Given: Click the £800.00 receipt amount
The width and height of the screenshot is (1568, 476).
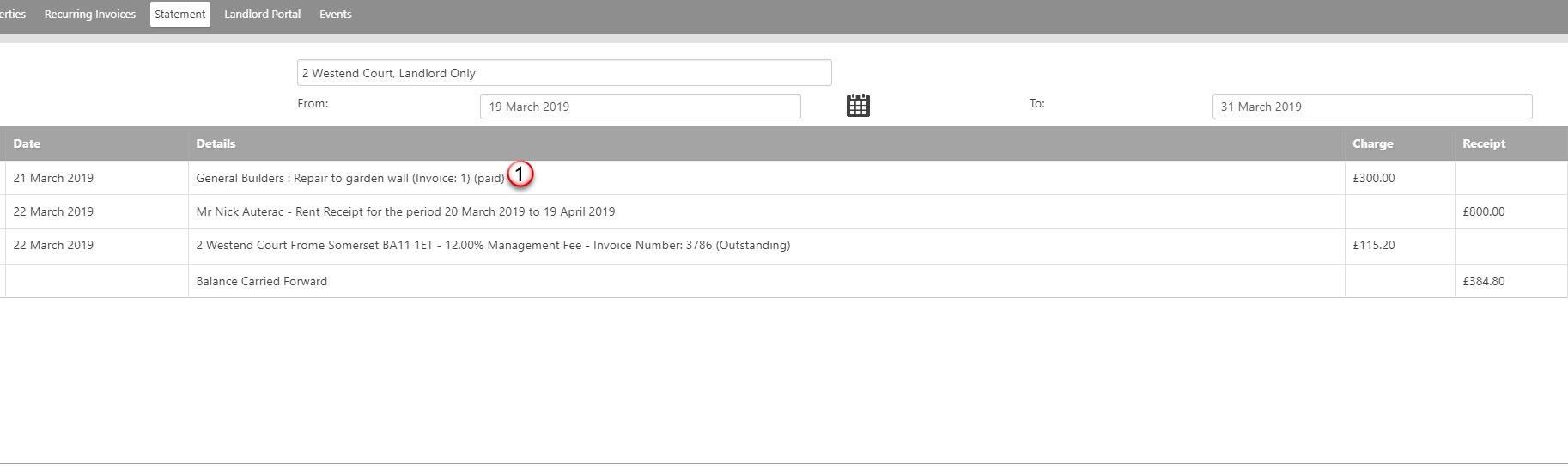Looking at the screenshot, I should click(1484, 211).
